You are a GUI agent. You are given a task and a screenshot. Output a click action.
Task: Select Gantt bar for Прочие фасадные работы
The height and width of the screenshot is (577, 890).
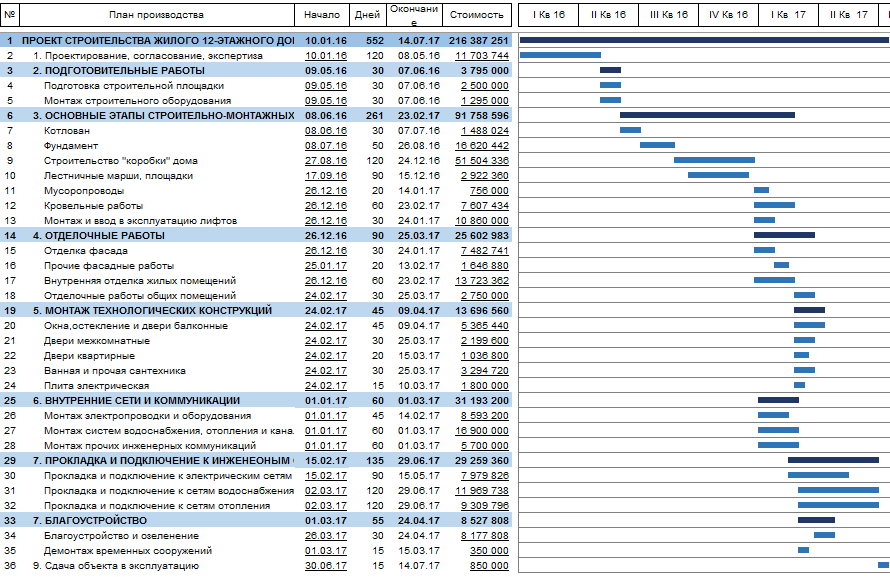coord(782,265)
